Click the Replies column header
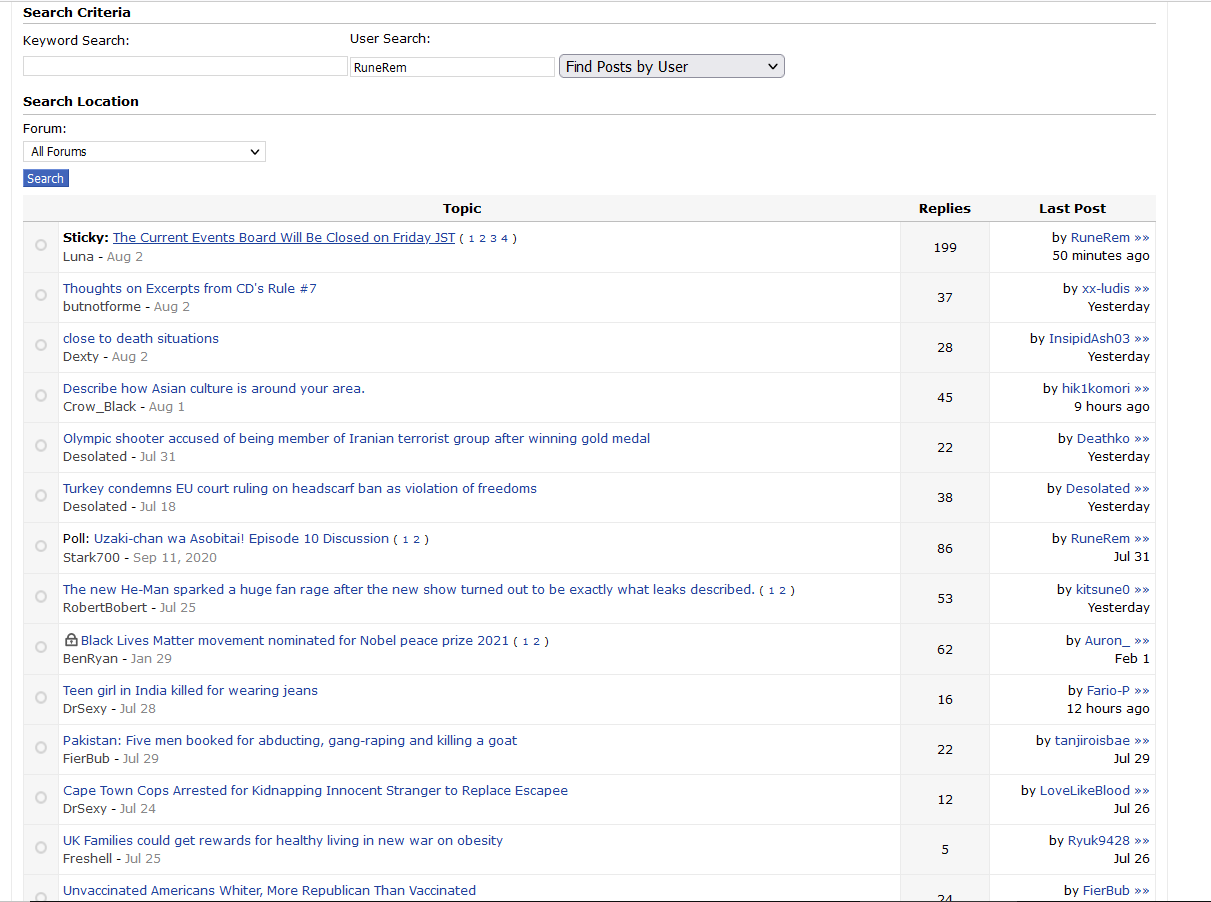The height and width of the screenshot is (902, 1211). (x=945, y=209)
